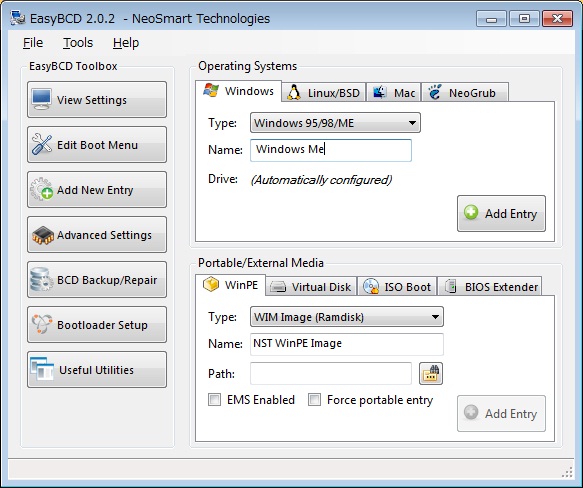Switch to the Linux/BSD tab
This screenshot has width=583, height=488.
tap(324, 92)
